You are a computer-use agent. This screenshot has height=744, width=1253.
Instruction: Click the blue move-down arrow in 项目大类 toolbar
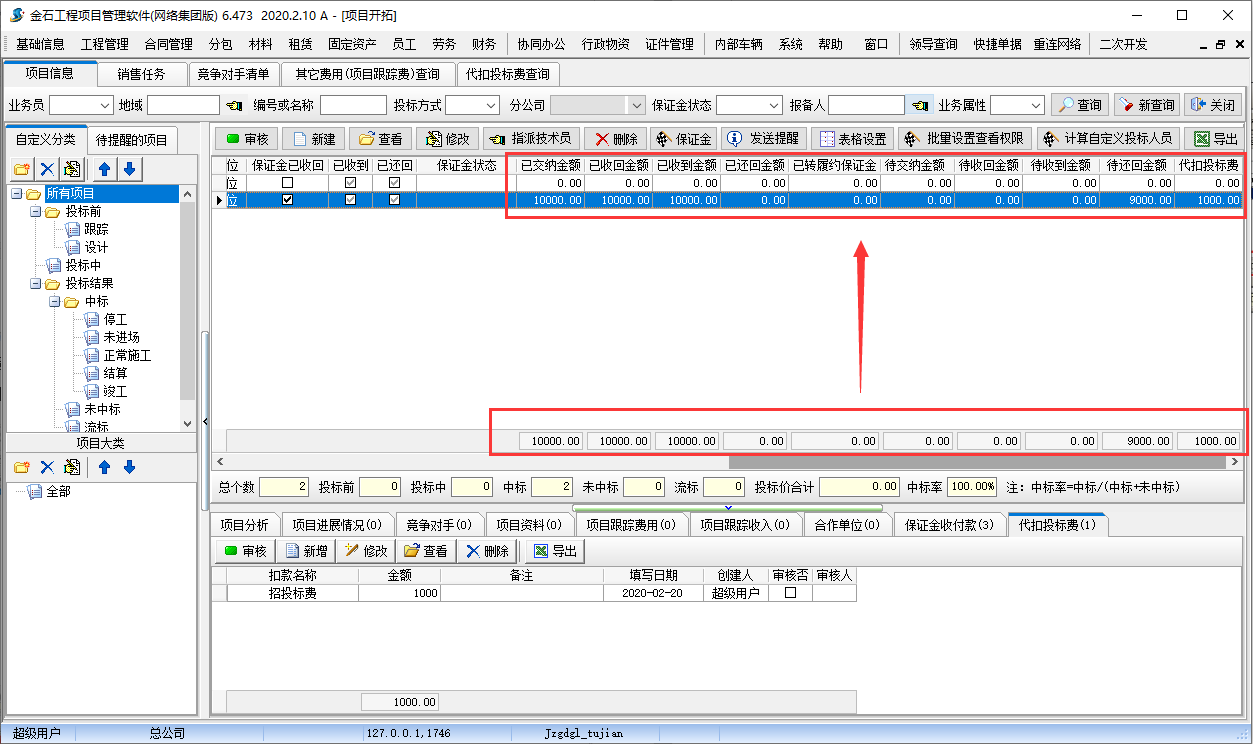(129, 467)
